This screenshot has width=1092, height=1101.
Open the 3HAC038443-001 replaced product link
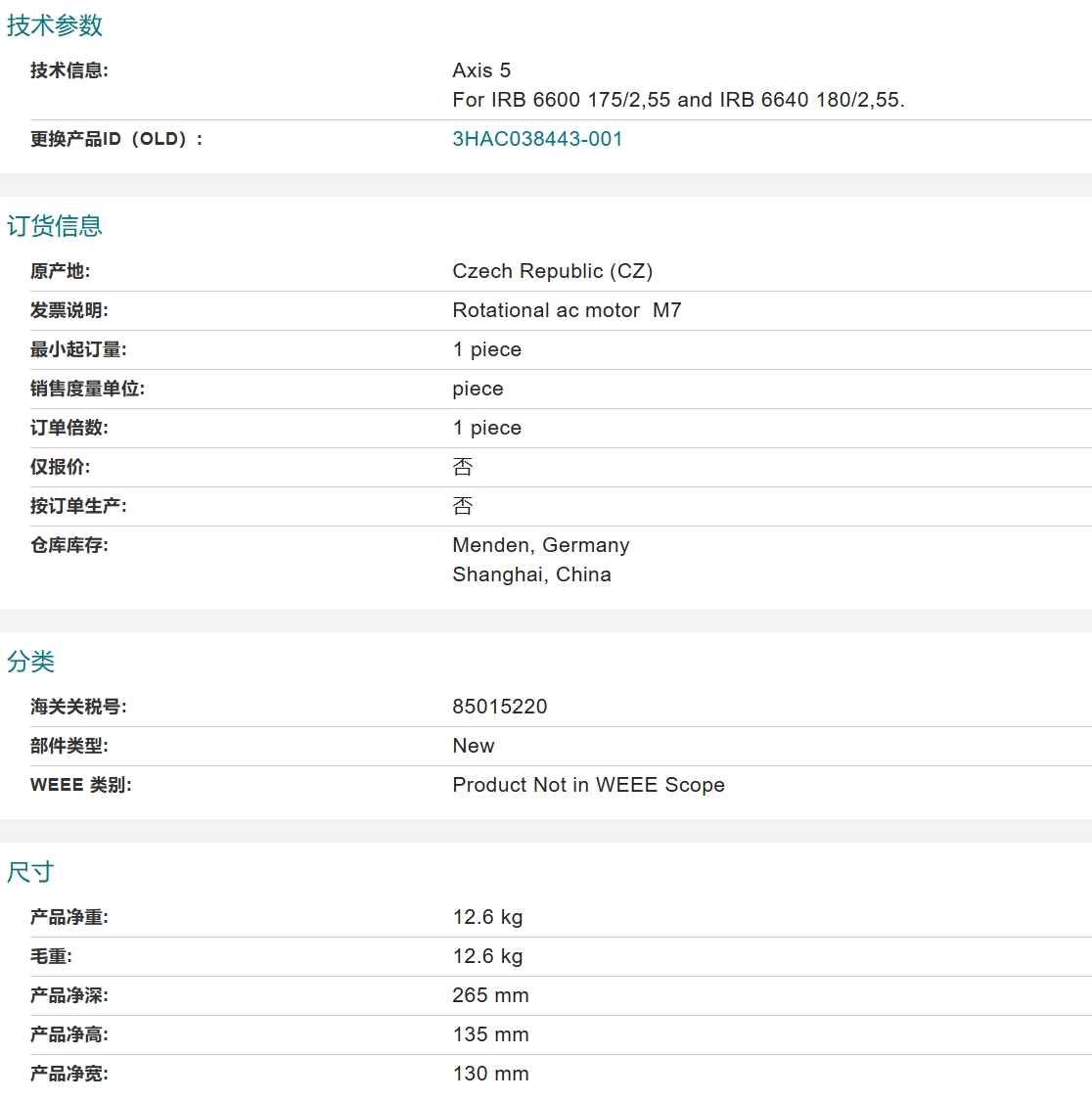pos(537,139)
